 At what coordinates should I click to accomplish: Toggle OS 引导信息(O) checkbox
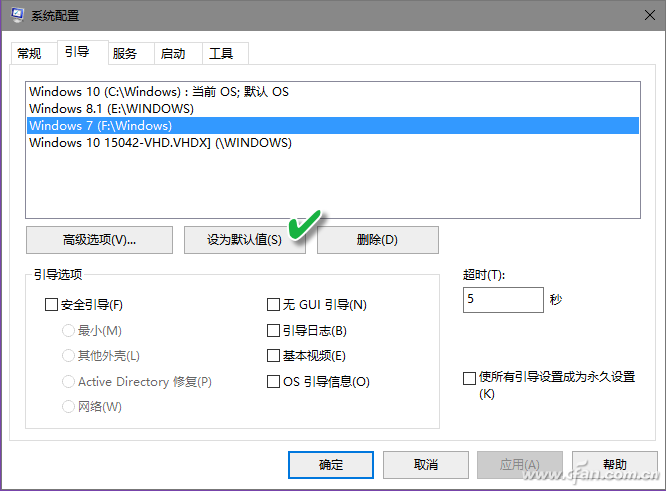coord(273,381)
